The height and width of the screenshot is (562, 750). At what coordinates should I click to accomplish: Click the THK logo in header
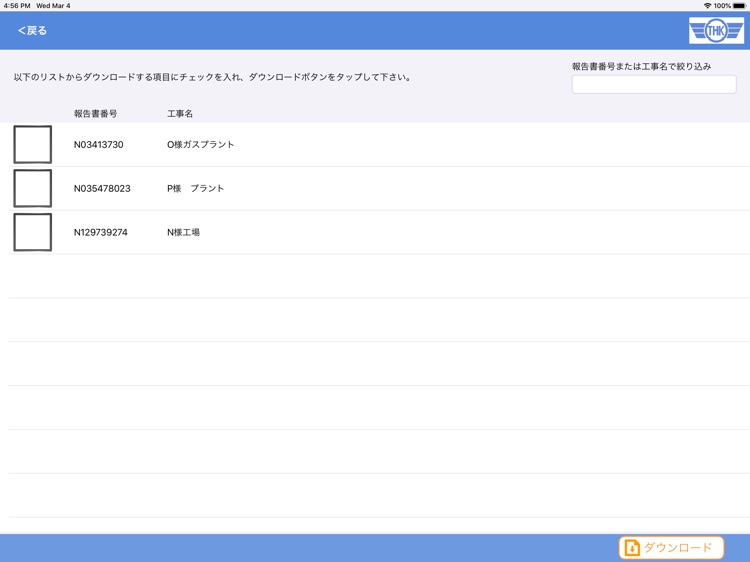(x=716, y=31)
